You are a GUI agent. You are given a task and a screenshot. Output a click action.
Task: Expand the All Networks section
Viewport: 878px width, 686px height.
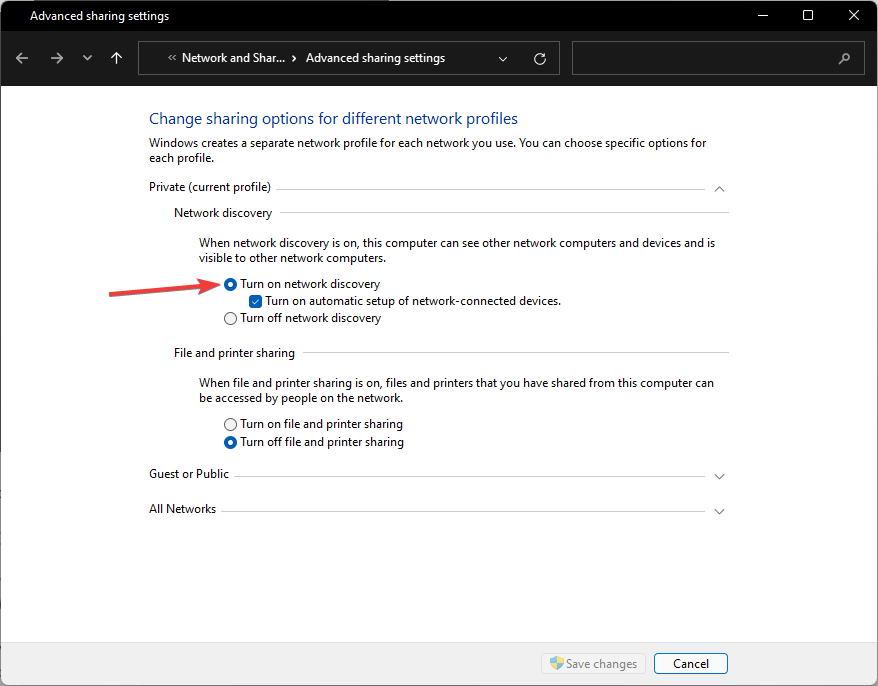(x=719, y=511)
